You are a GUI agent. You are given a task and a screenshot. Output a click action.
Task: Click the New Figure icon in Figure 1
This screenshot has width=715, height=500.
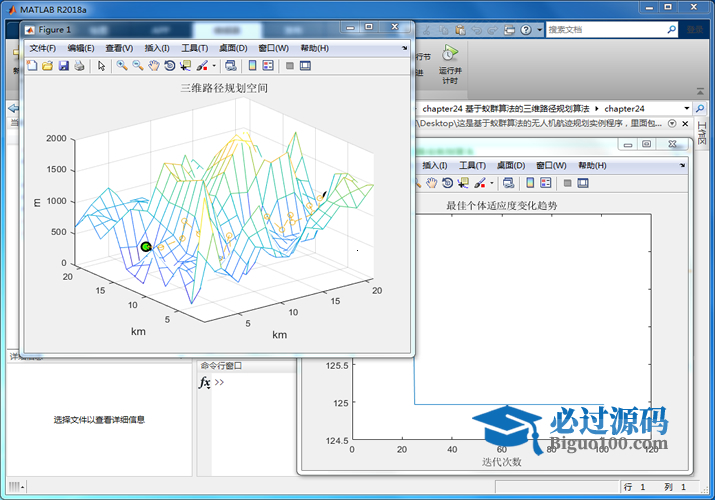coord(32,66)
